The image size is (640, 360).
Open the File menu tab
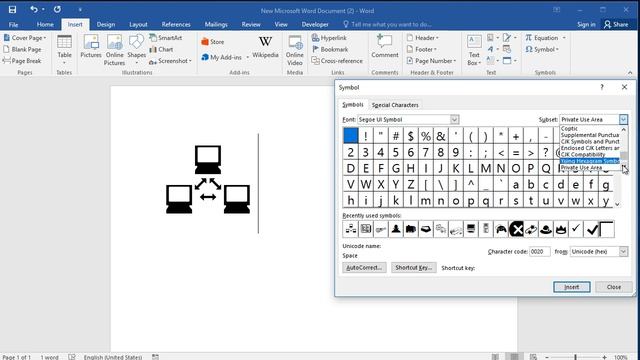click(x=13, y=24)
